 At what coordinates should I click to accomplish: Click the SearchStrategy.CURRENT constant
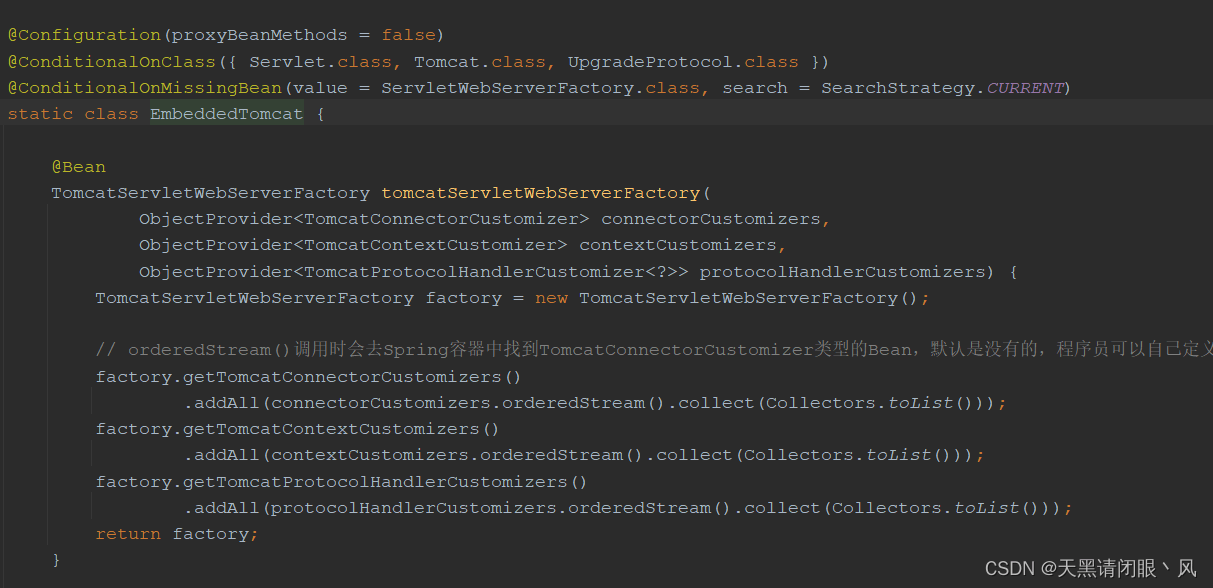(942, 88)
